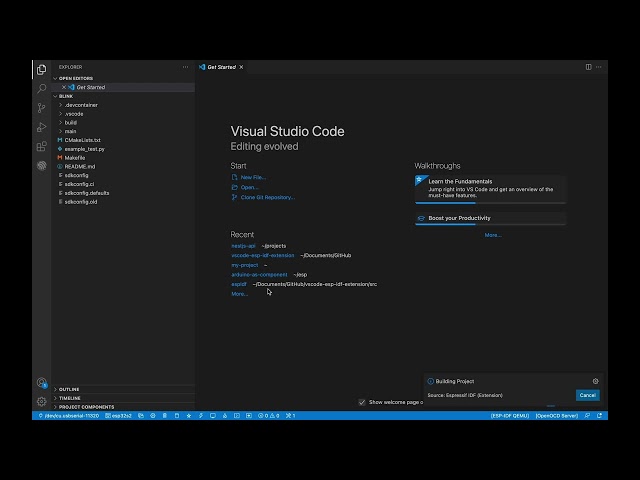Open recent arduino-as-component project
Viewport: 640px width, 480px height.
[259, 275]
